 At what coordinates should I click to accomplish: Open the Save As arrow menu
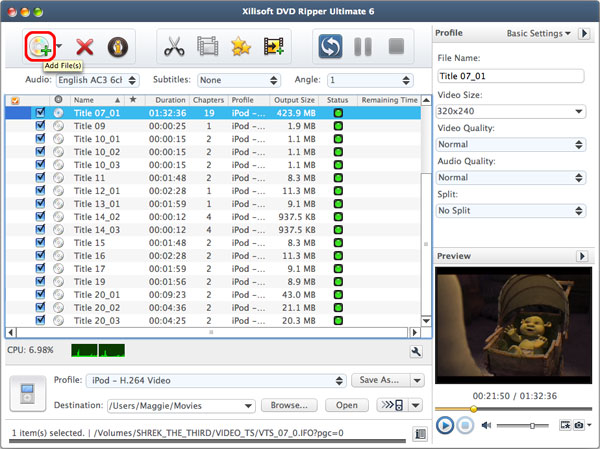point(417,380)
